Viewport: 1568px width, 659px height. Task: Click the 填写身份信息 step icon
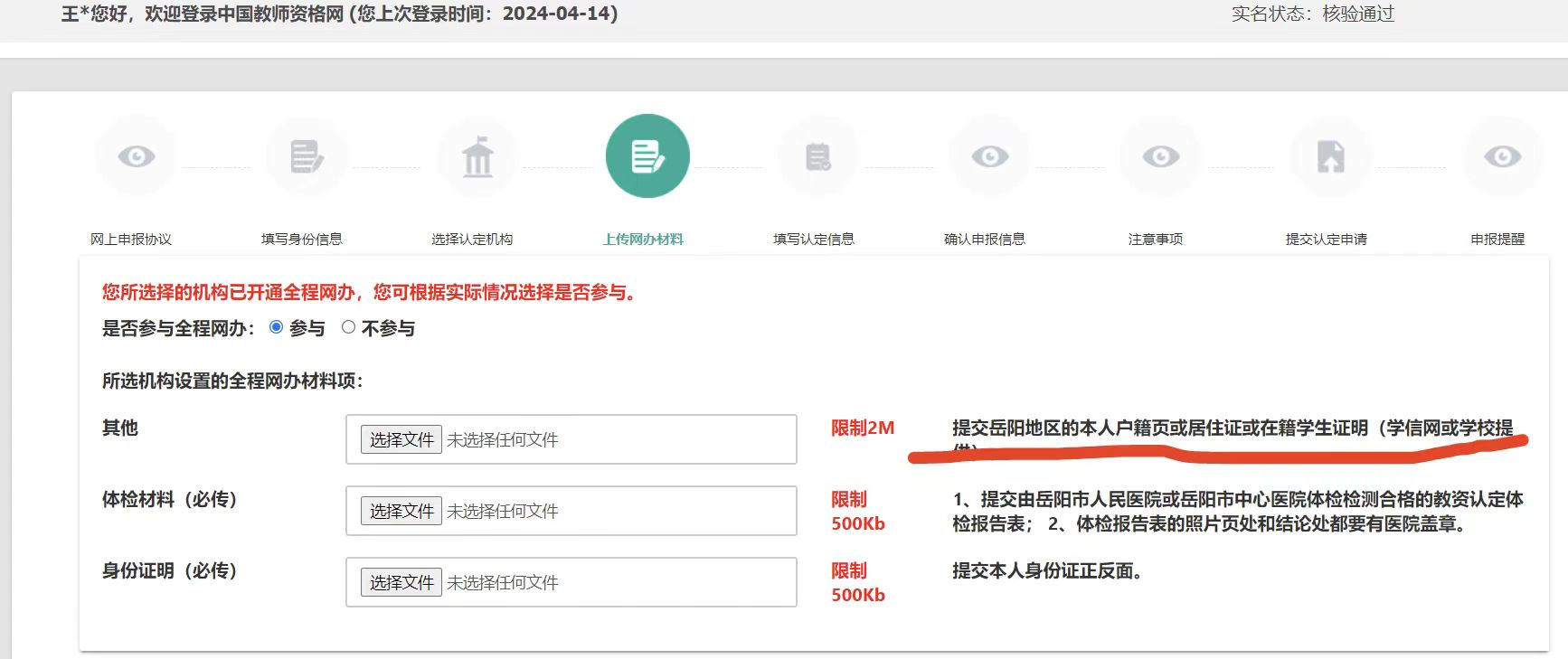click(x=307, y=156)
